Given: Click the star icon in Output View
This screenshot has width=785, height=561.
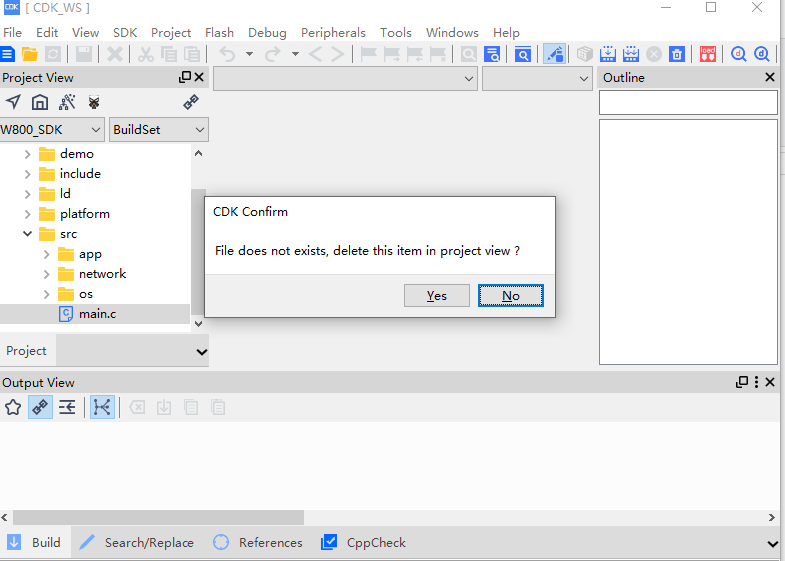Looking at the screenshot, I should click(13, 407).
